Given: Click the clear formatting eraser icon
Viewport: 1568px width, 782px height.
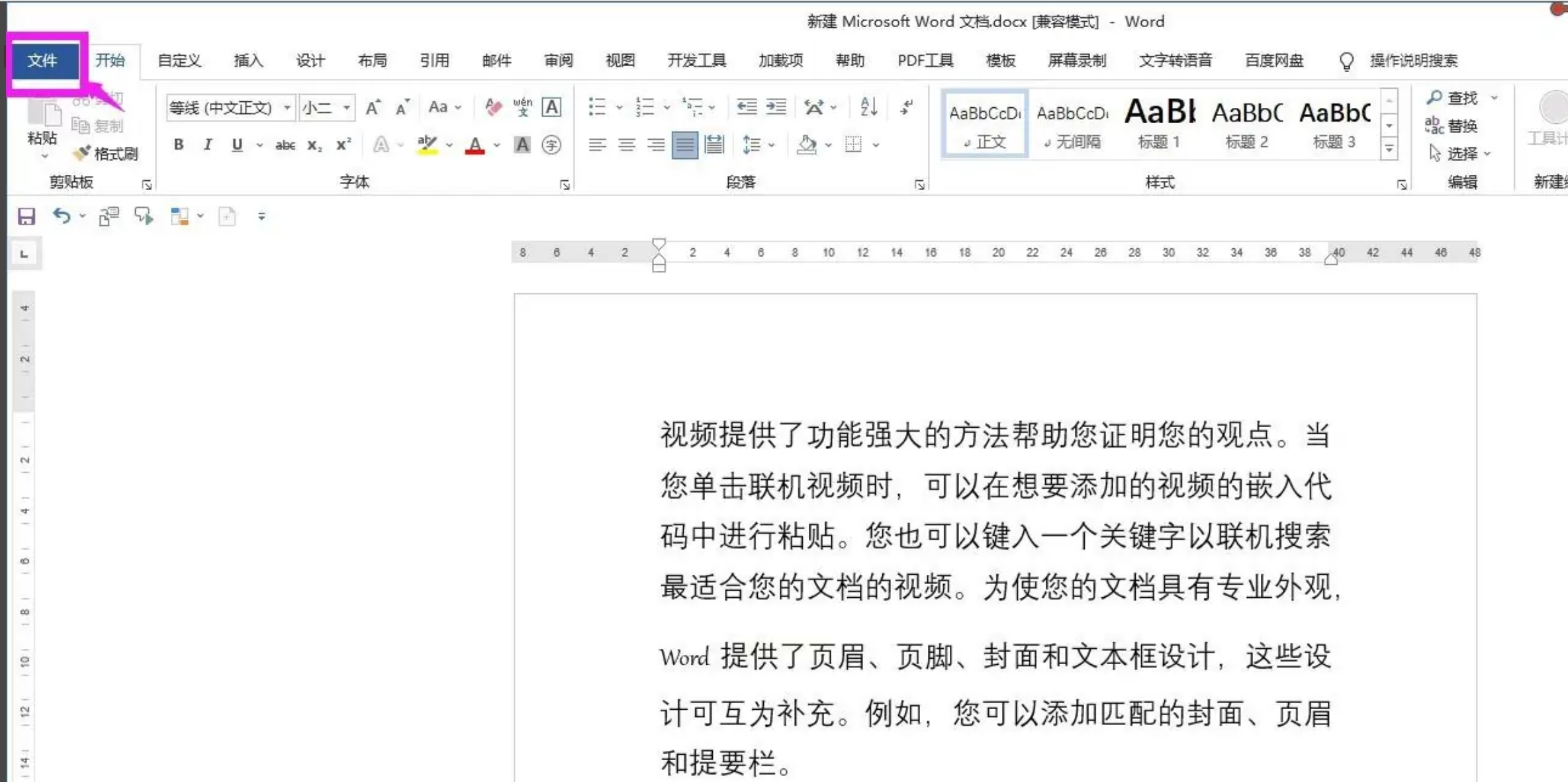Looking at the screenshot, I should tap(492, 107).
